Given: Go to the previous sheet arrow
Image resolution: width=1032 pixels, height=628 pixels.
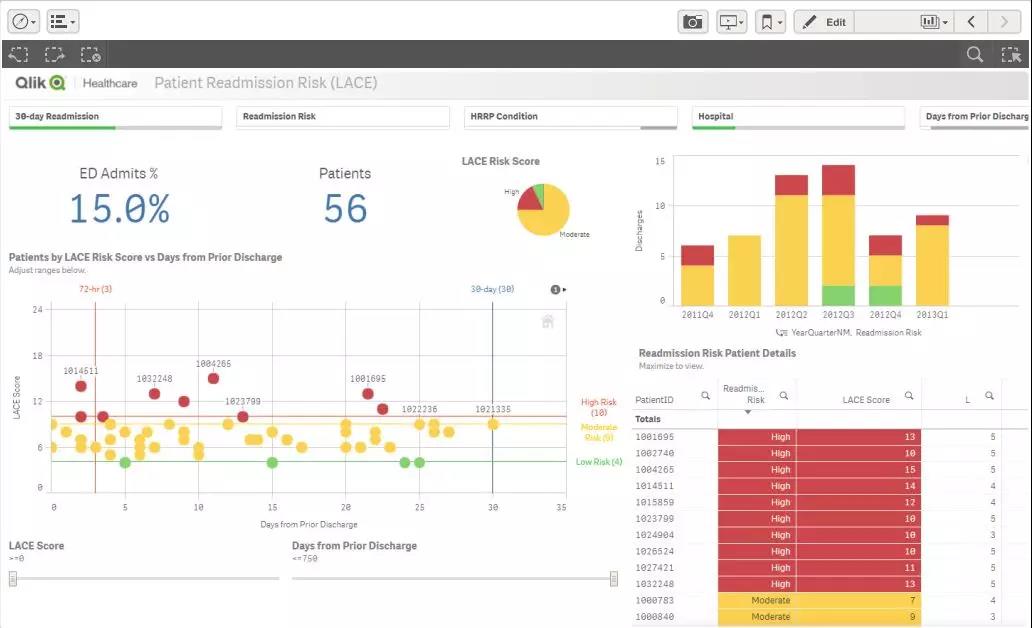Looking at the screenshot, I should tap(970, 21).
